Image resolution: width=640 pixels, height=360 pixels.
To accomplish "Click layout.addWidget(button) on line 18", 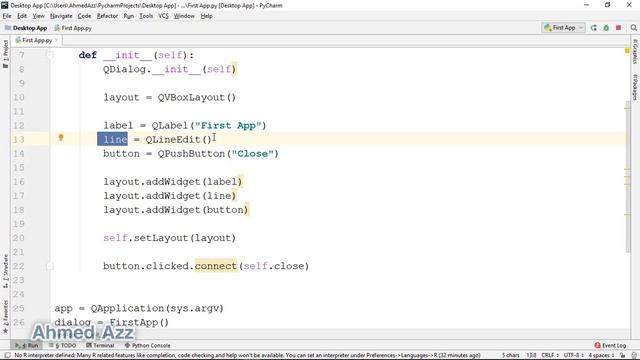I will click(x=176, y=210).
